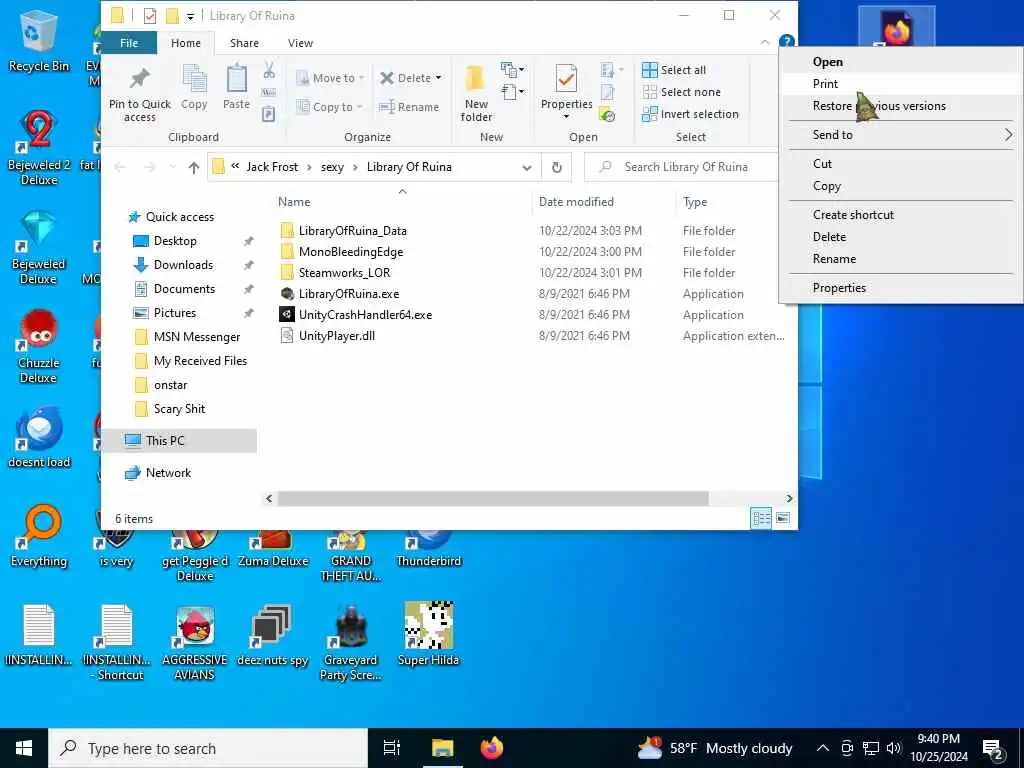This screenshot has height=768, width=1024.
Task: Click the Cut scissors icon in Clipboard group
Action: point(268,70)
